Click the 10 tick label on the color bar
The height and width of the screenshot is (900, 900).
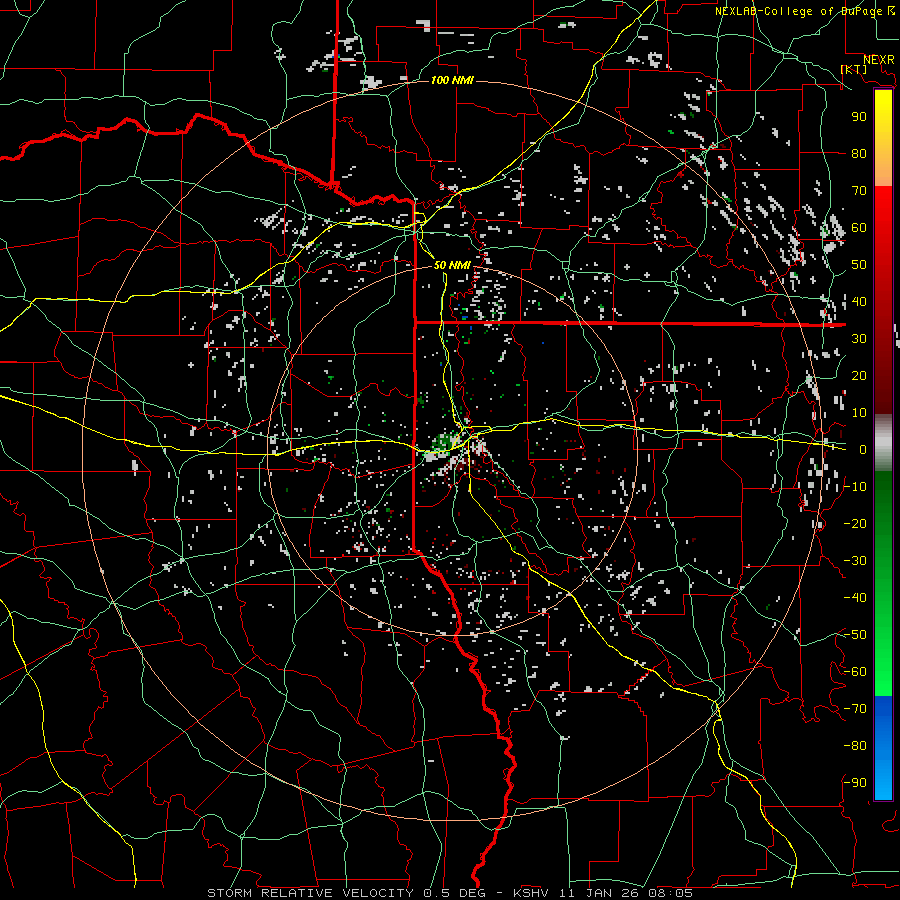point(859,413)
